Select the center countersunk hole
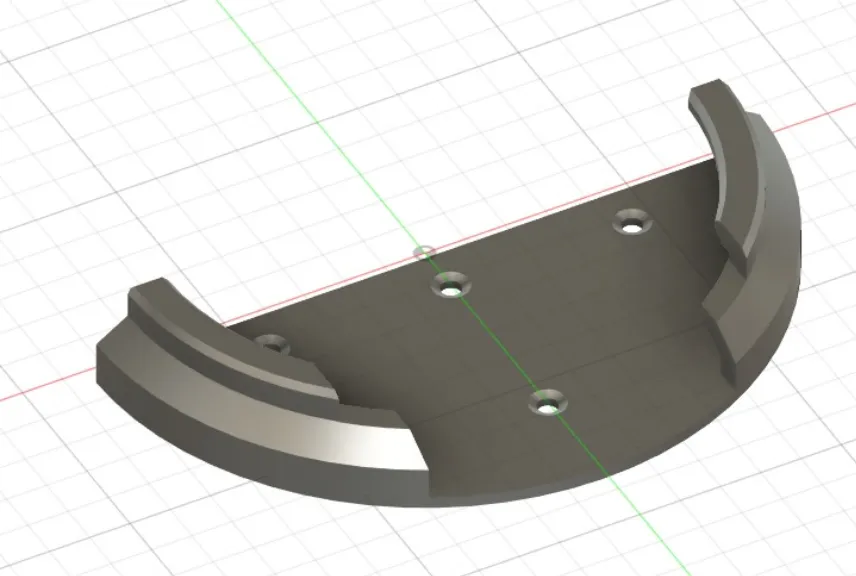This screenshot has width=856, height=576. click(449, 289)
